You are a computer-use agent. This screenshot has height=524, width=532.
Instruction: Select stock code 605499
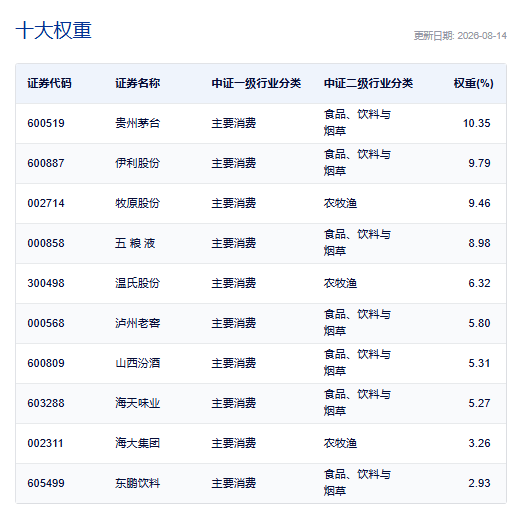[46, 484]
